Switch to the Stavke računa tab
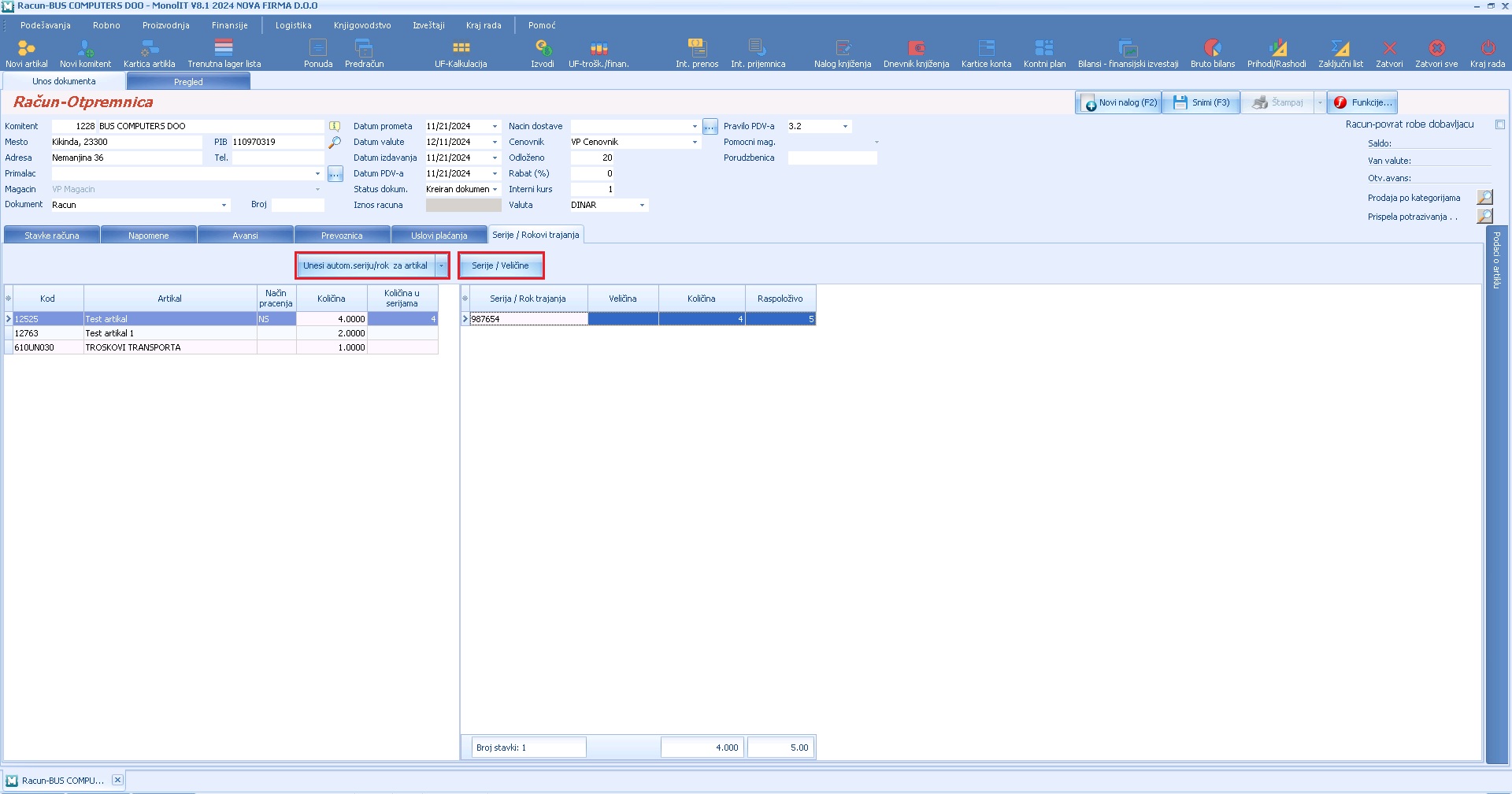The image size is (1512, 794). point(52,235)
